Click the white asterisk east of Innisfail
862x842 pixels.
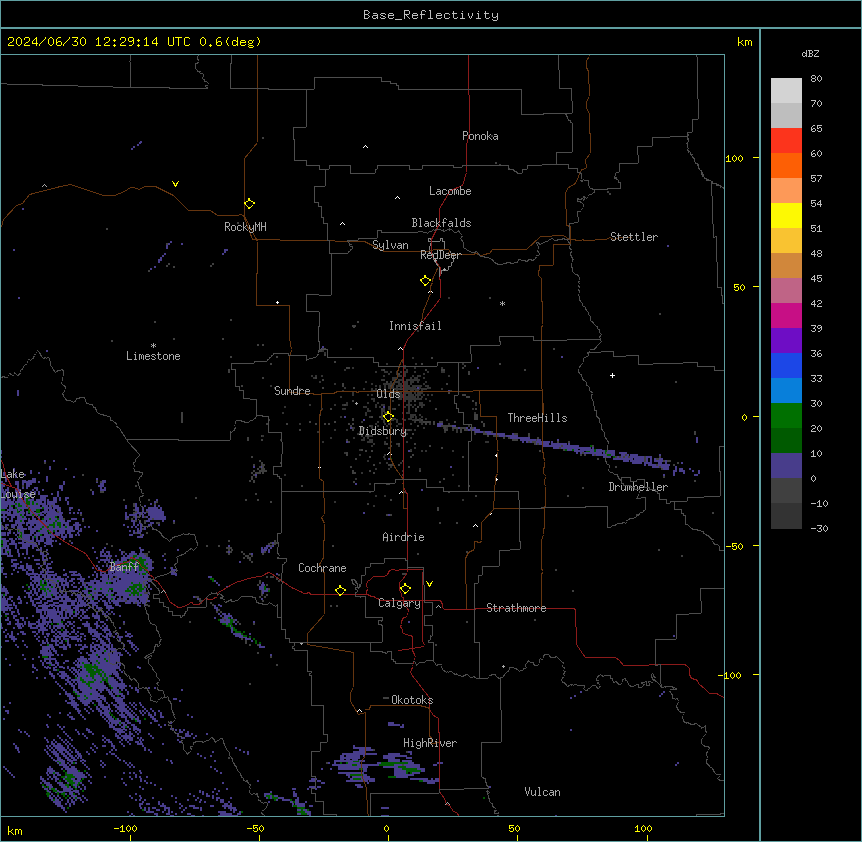click(x=502, y=303)
